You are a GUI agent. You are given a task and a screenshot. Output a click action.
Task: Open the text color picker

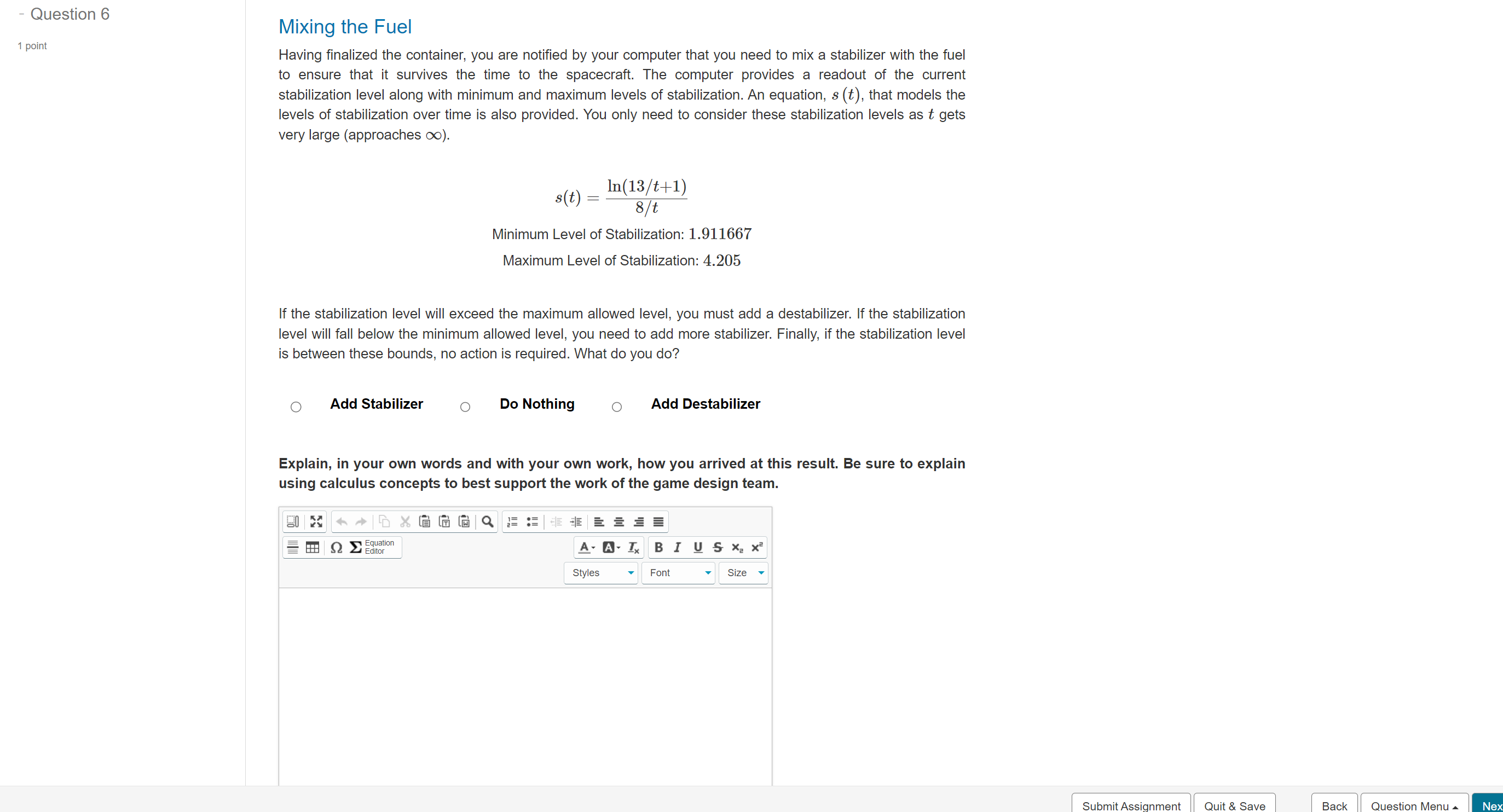586,547
